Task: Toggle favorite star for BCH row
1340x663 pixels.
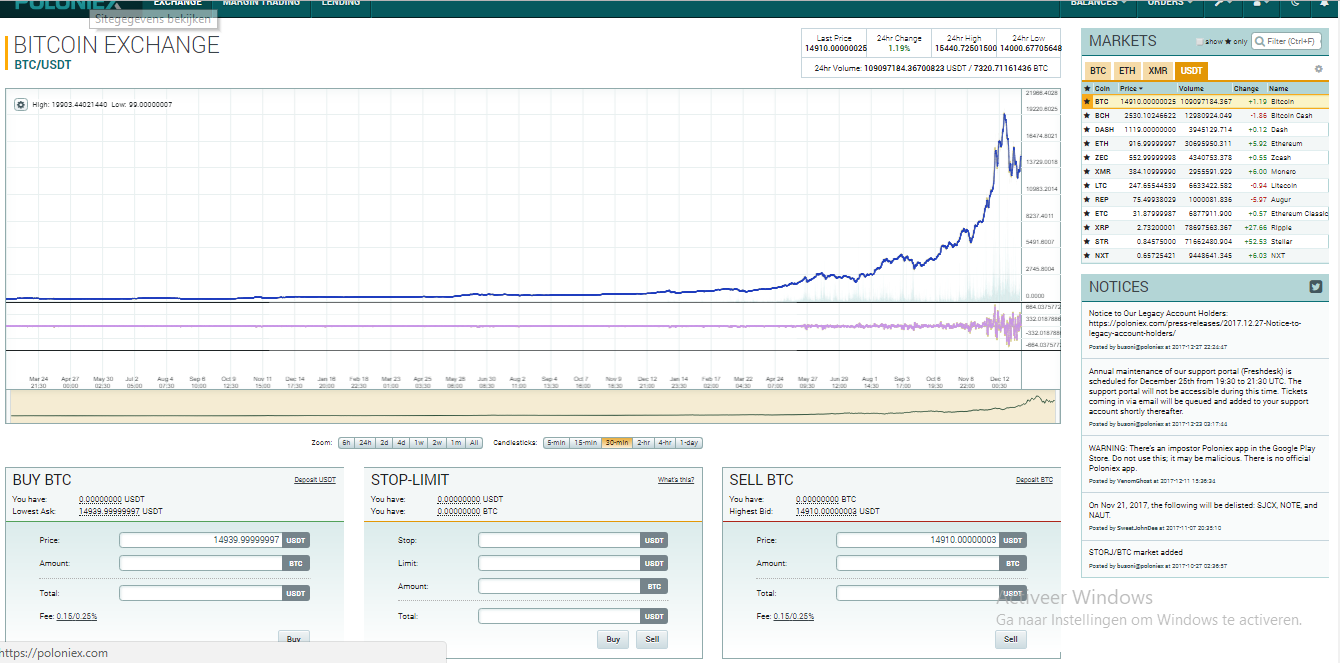Action: [x=1088, y=115]
